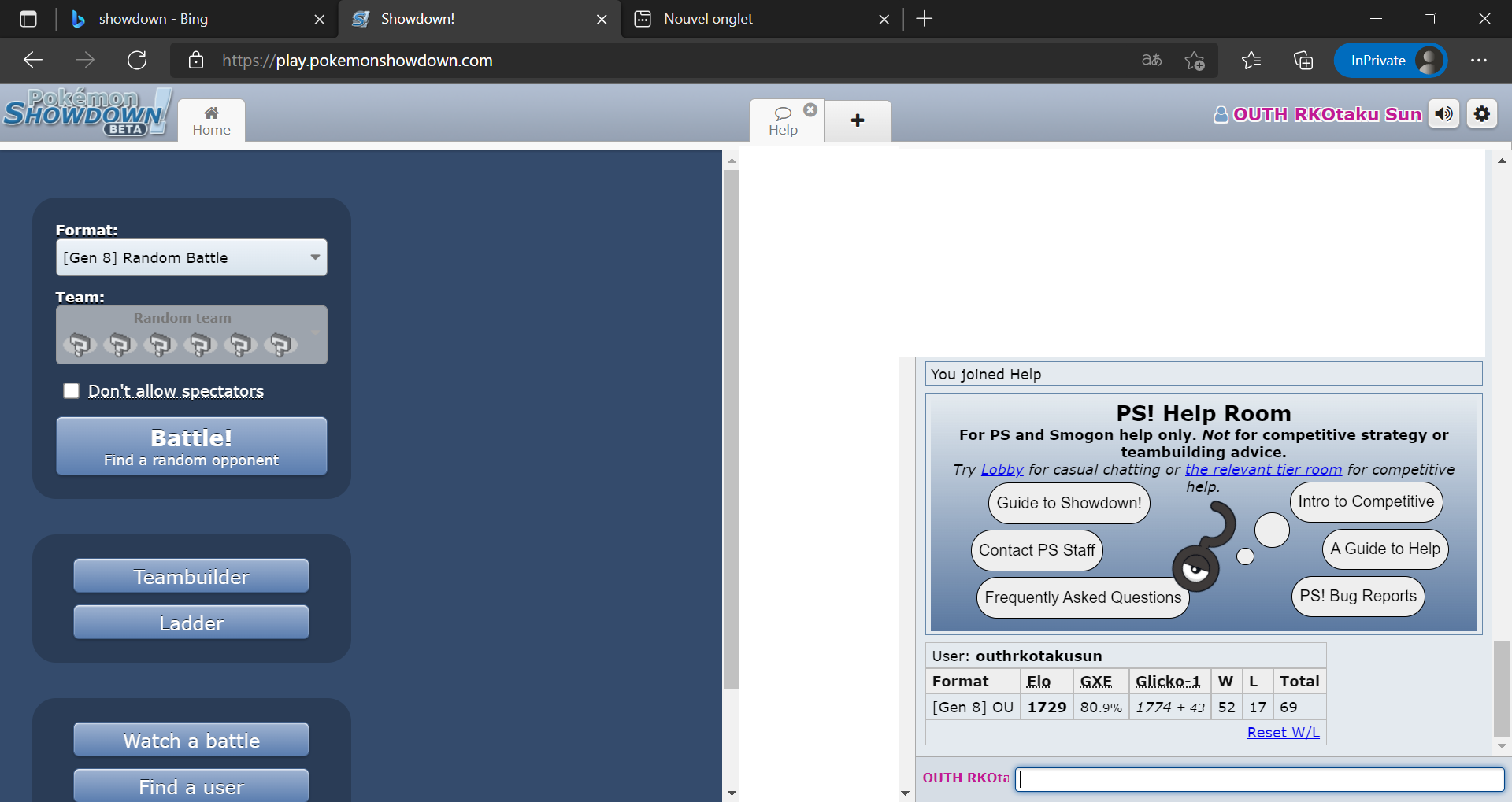1512x802 pixels.
Task: Add this page to favorites
Action: 1194,61
